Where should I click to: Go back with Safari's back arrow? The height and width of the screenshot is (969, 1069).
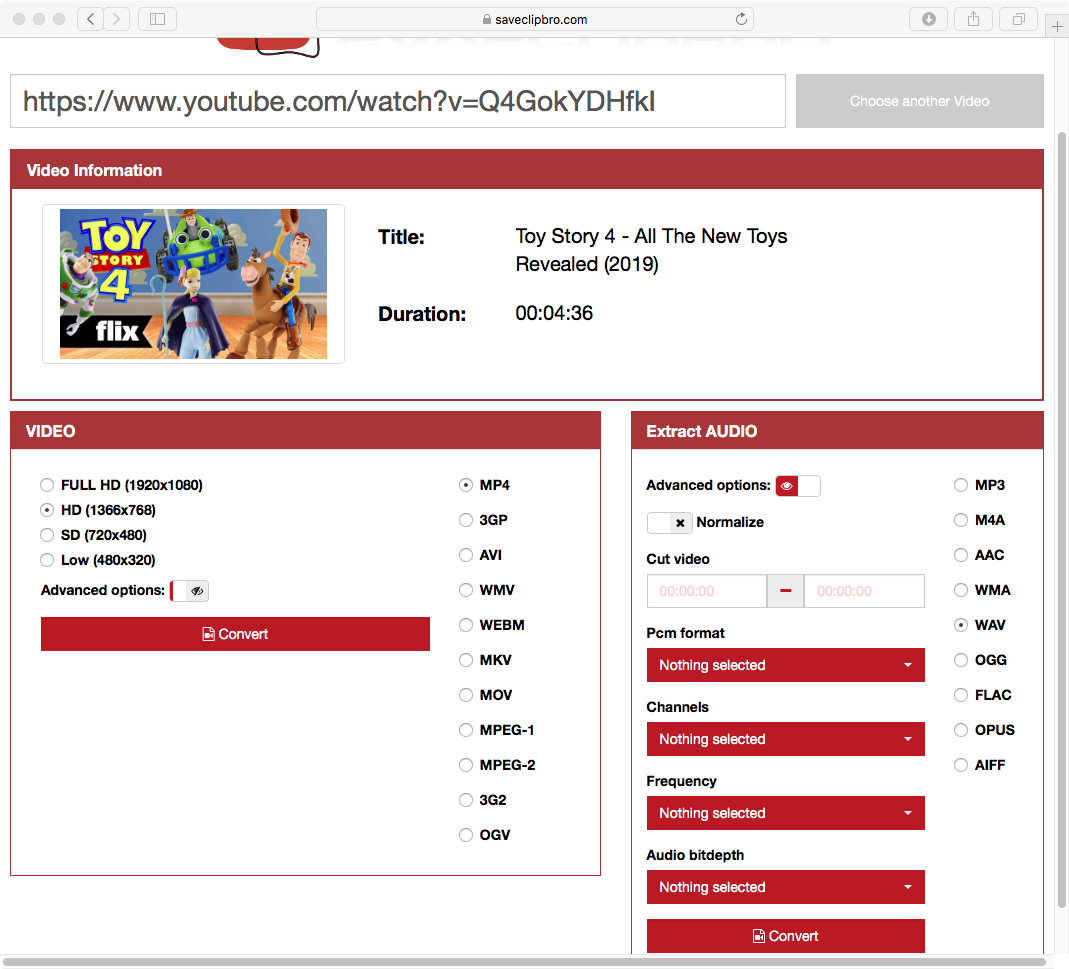pos(91,19)
